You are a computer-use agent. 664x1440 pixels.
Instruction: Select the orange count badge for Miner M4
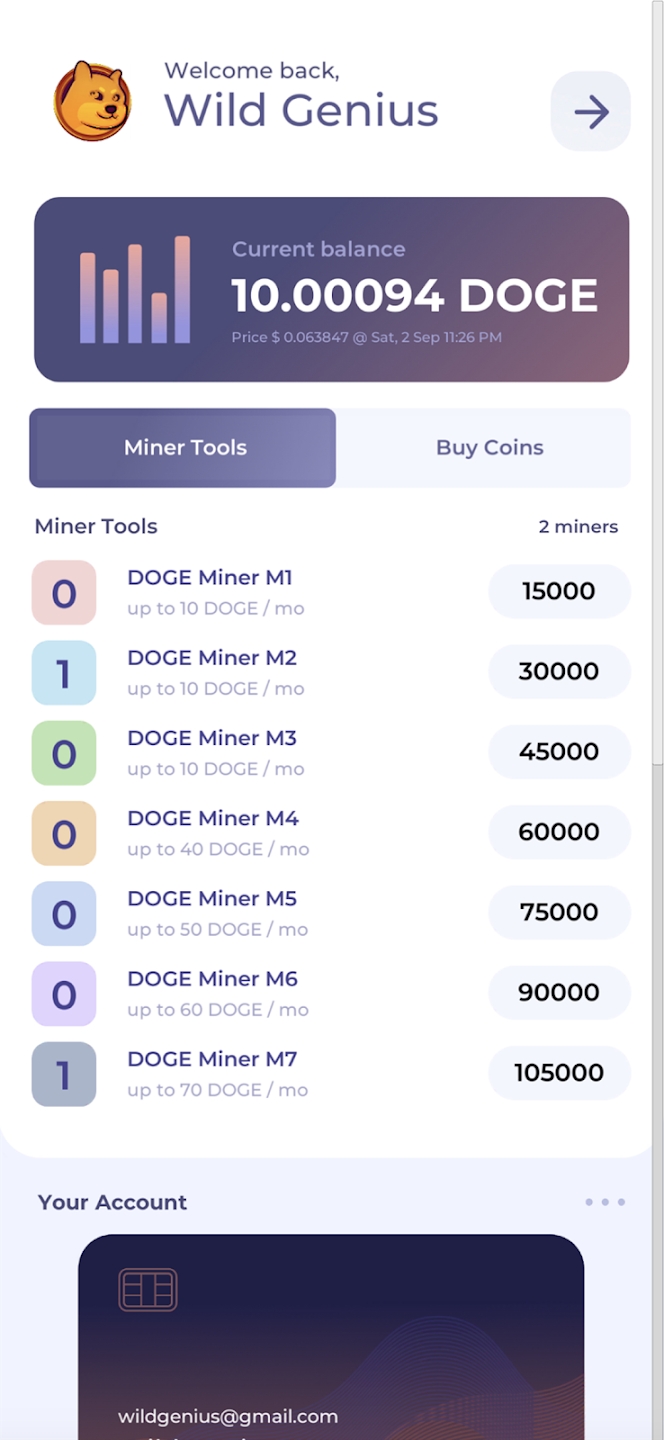pyautogui.click(x=64, y=833)
